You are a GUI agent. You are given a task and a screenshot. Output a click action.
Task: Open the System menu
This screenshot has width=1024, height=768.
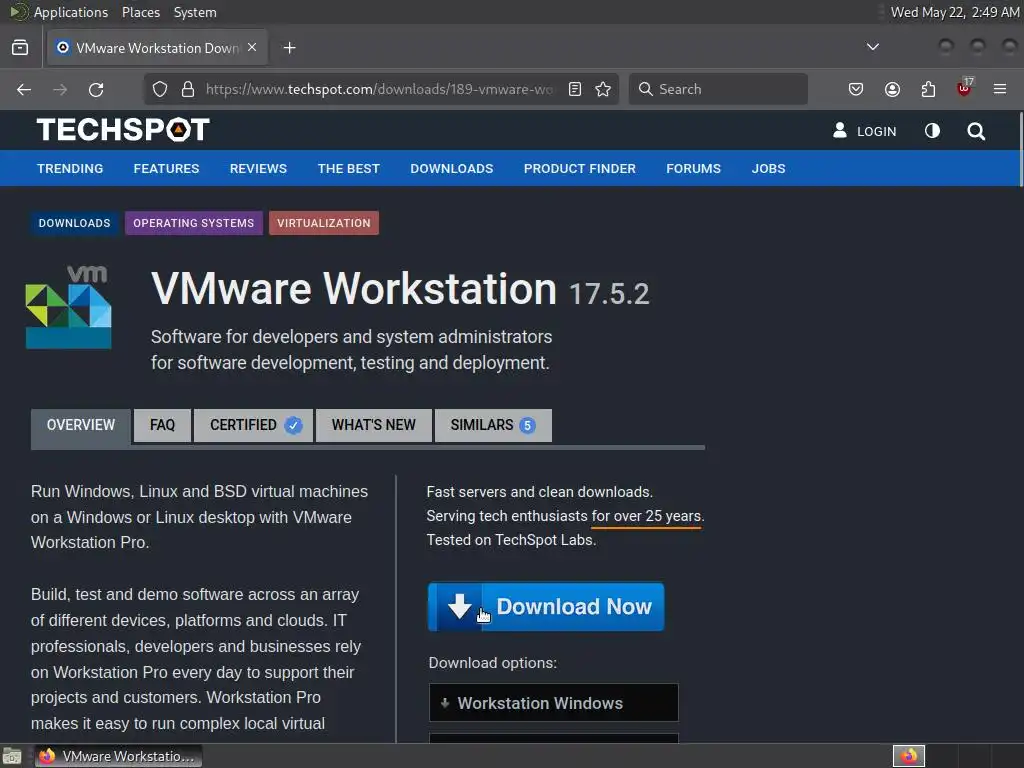[x=195, y=12]
